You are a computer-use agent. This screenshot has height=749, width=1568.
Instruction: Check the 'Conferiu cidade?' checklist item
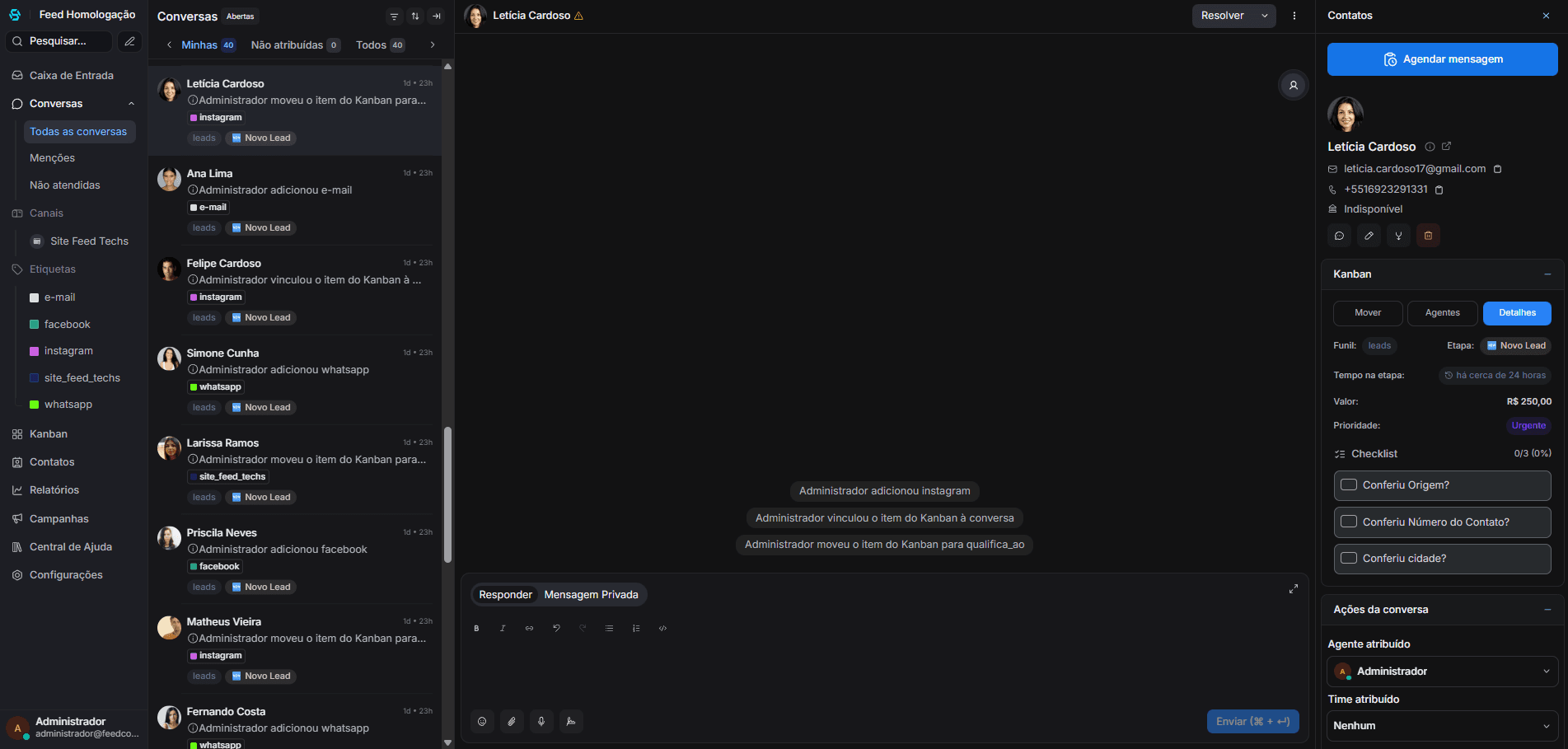[x=1349, y=558]
